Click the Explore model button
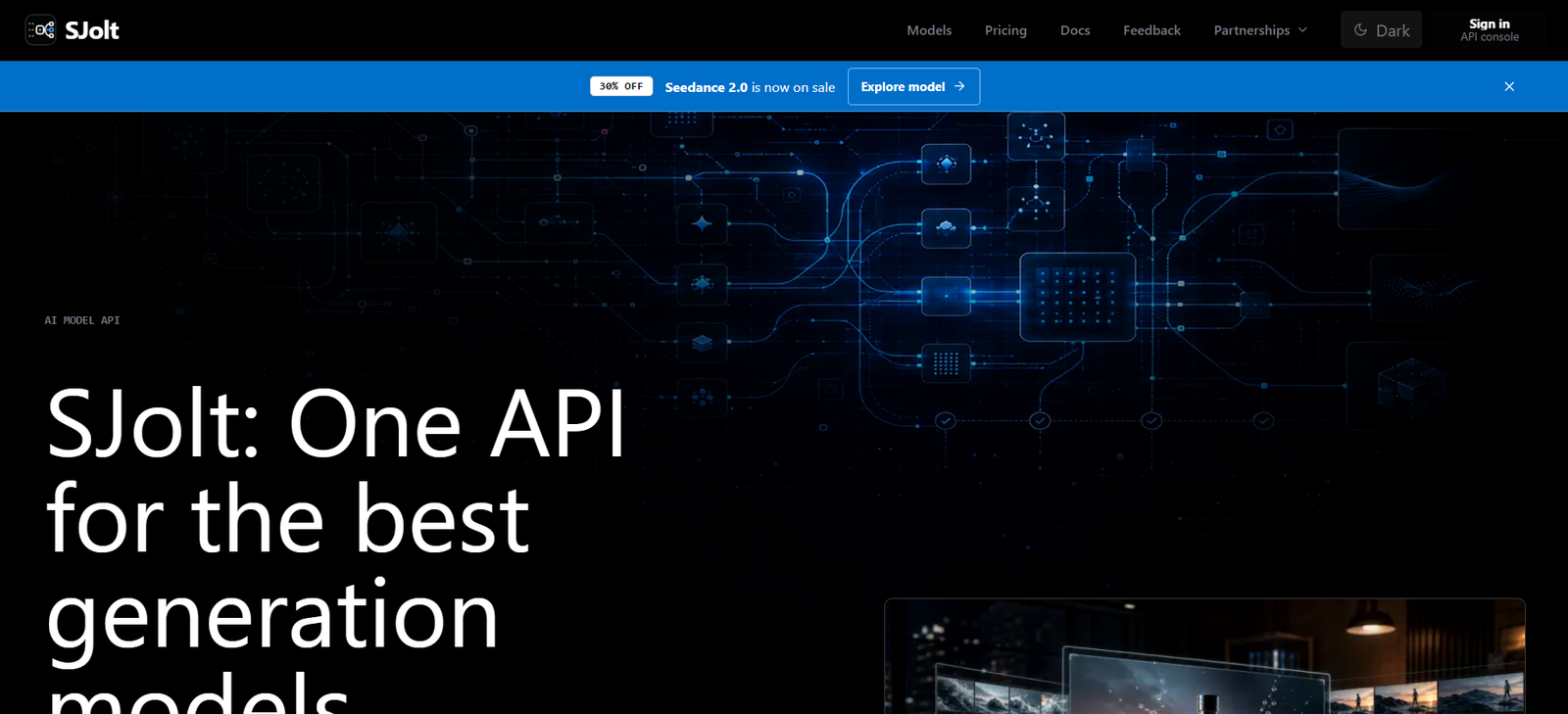The height and width of the screenshot is (714, 1568). pyautogui.click(x=913, y=86)
